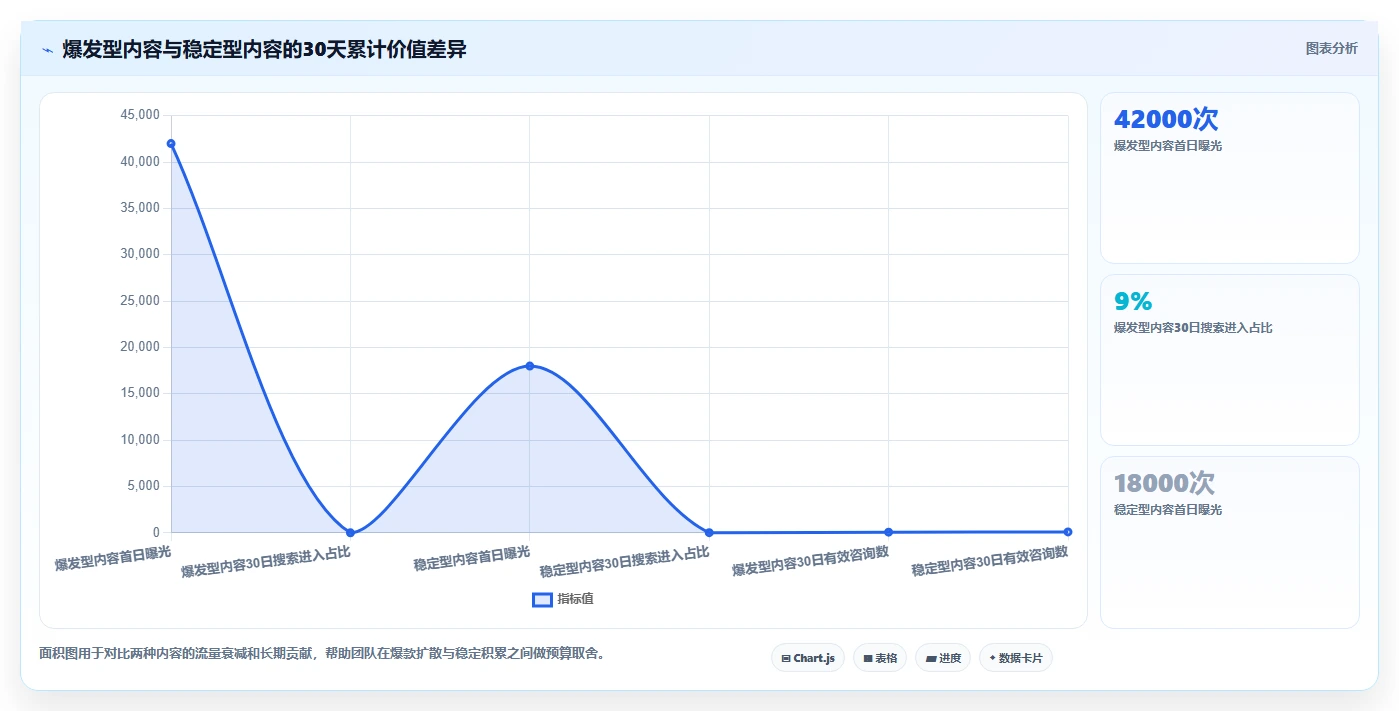Open the 9% metric card

pyautogui.click(x=1230, y=360)
